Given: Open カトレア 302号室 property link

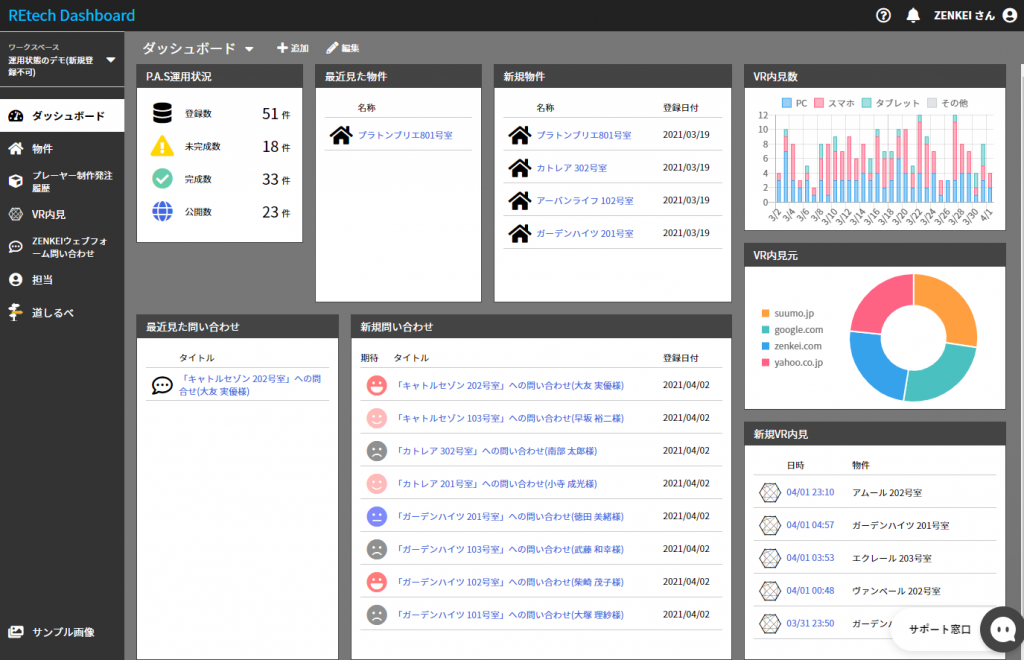Looking at the screenshot, I should click(571, 168).
